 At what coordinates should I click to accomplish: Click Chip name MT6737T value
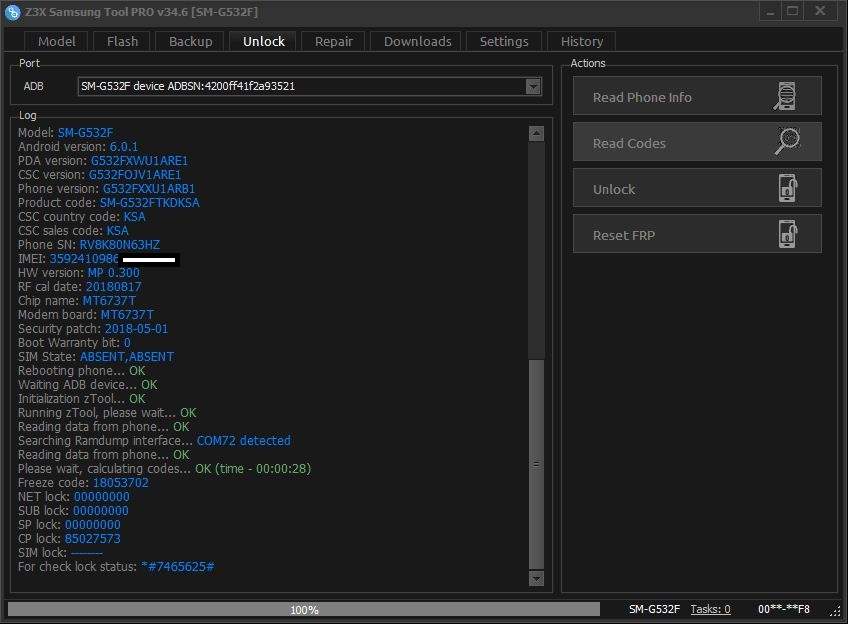[x=109, y=301]
